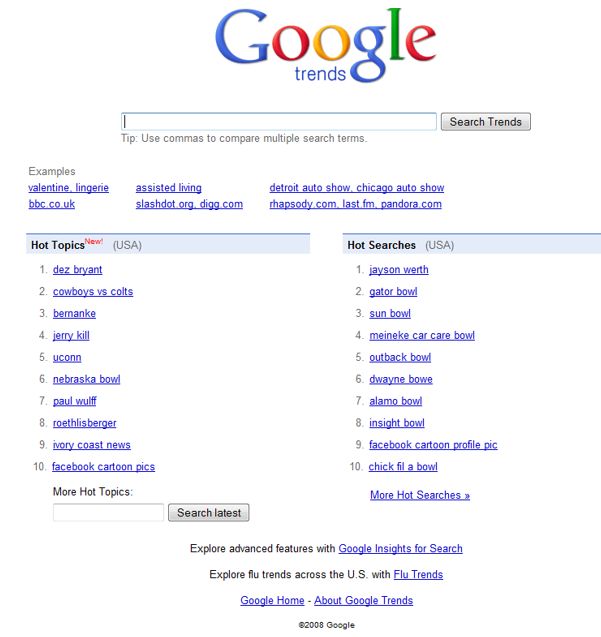Screen dimensions: 601x637
Task: Open facebook cartoon profile pic search
Action: coord(433,445)
